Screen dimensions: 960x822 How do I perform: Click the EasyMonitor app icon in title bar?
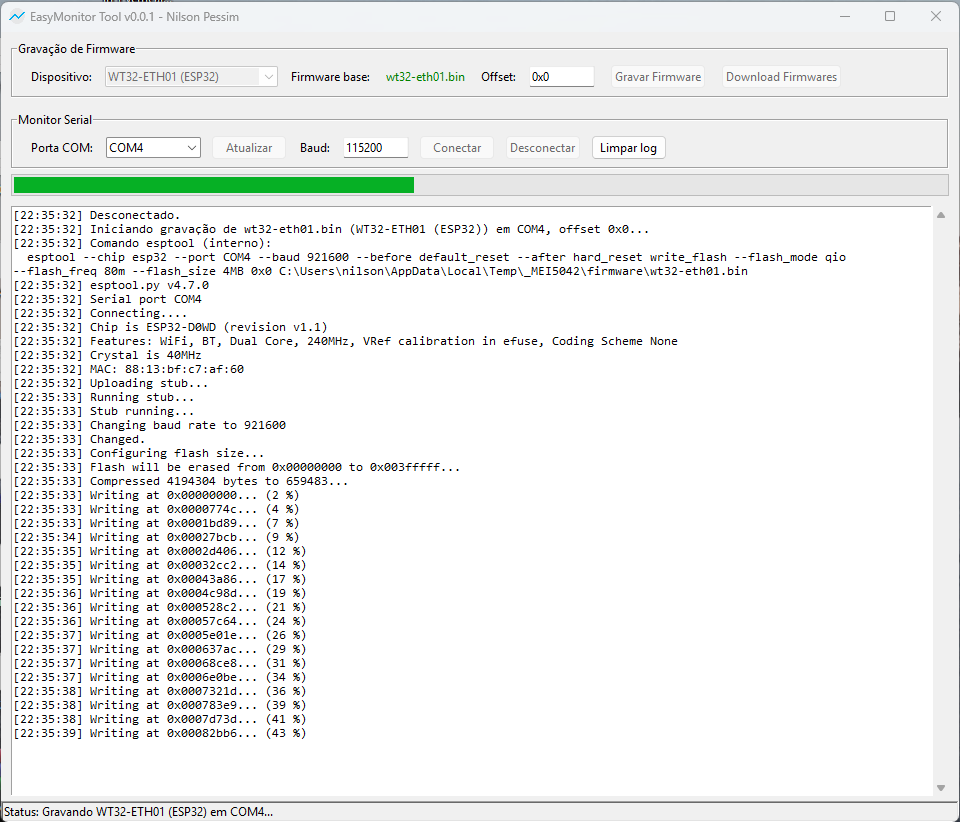point(17,17)
